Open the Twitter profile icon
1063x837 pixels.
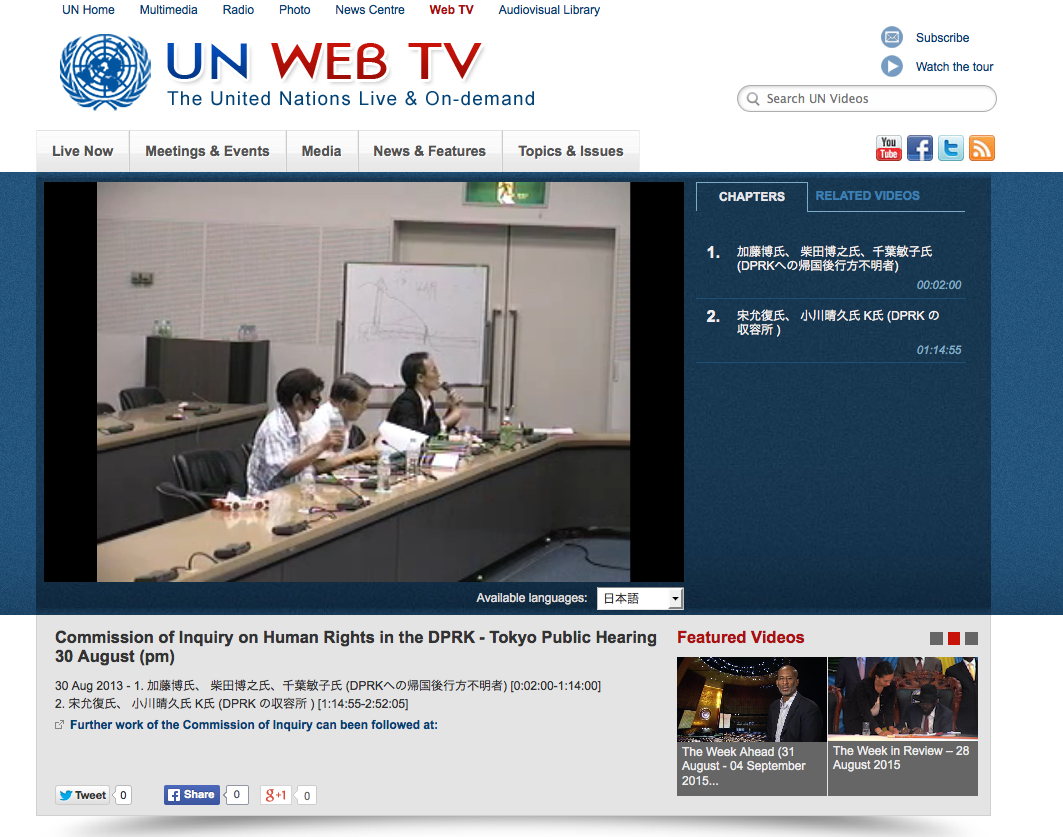(950, 148)
